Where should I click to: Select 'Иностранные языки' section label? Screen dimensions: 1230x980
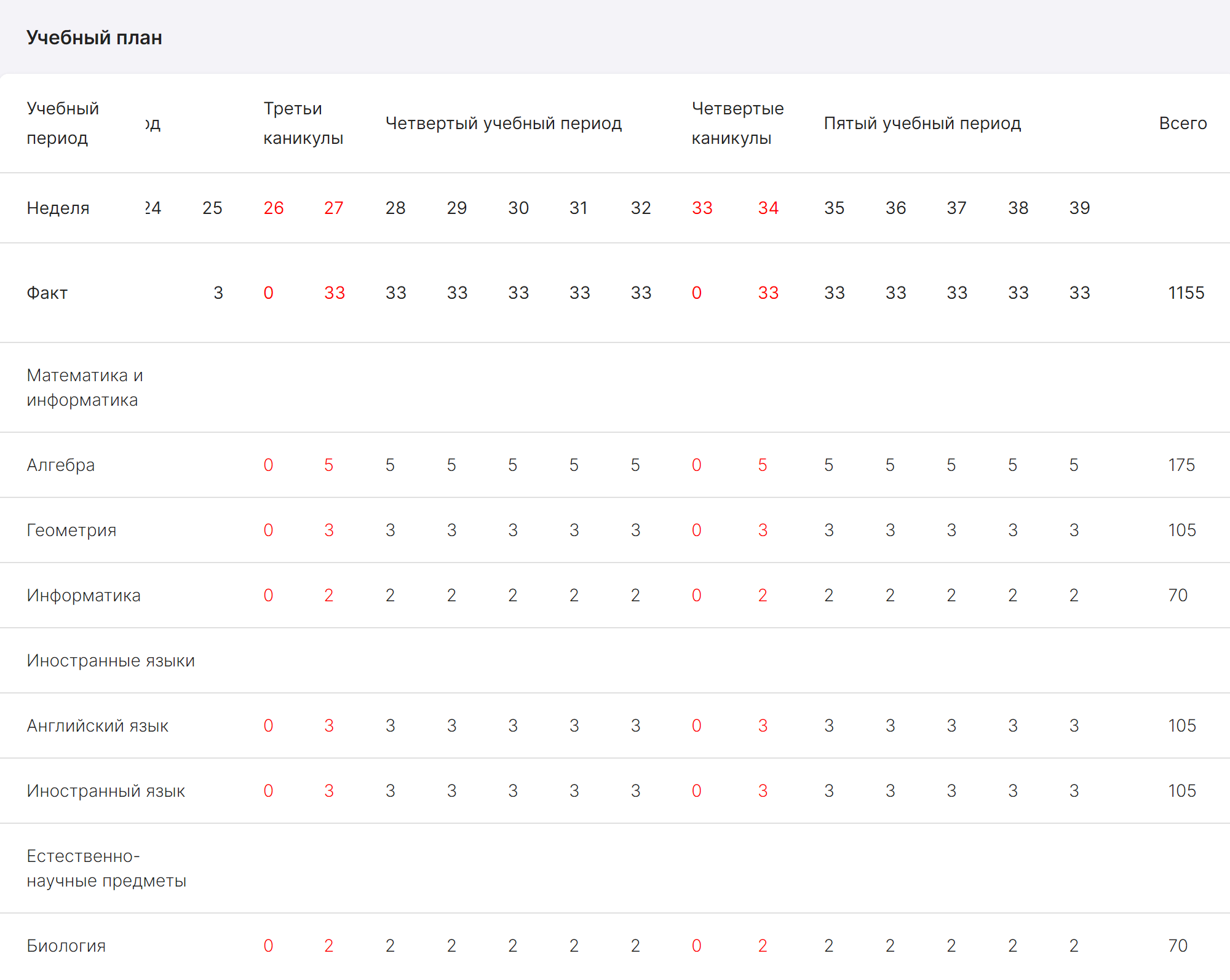tap(111, 660)
